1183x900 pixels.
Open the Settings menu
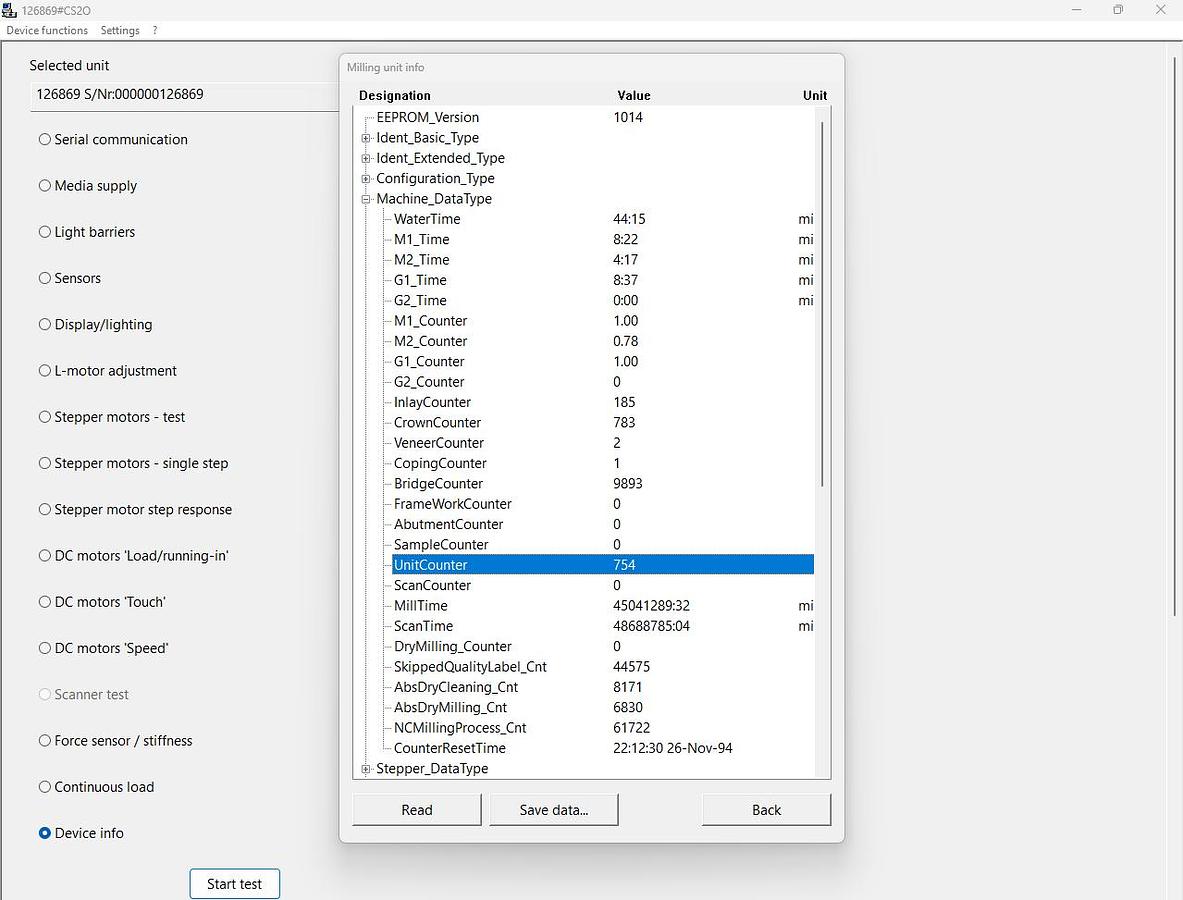pos(120,30)
